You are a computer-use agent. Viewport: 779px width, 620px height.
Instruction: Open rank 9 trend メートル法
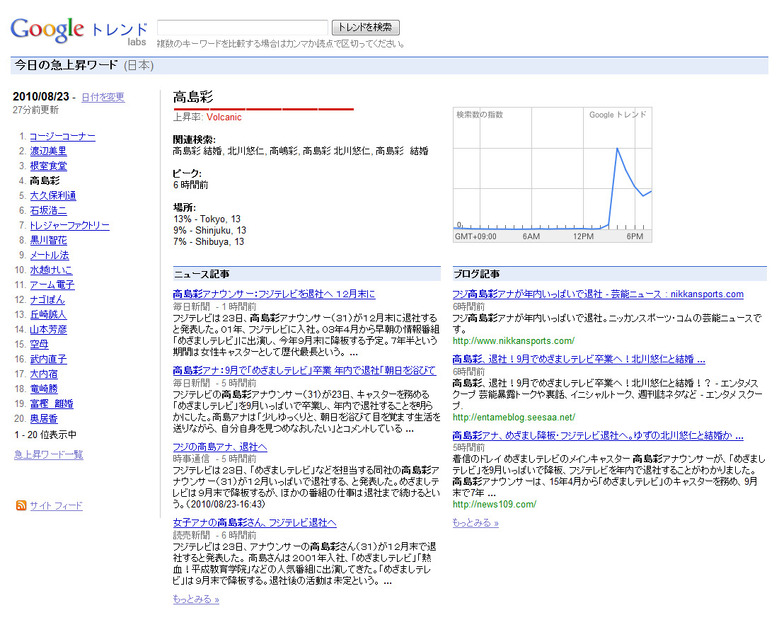[49, 255]
